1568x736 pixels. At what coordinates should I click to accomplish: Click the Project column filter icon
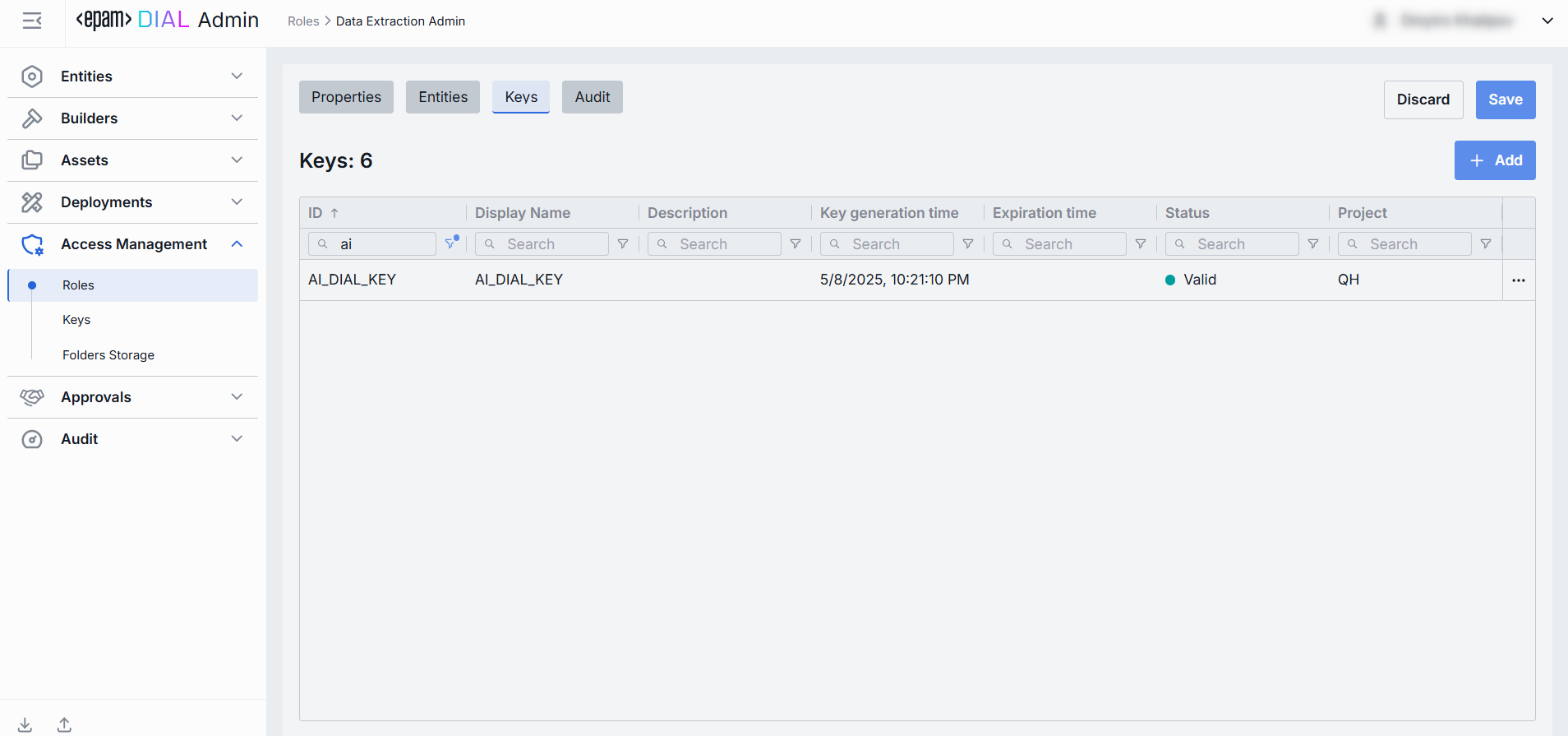pyautogui.click(x=1486, y=244)
